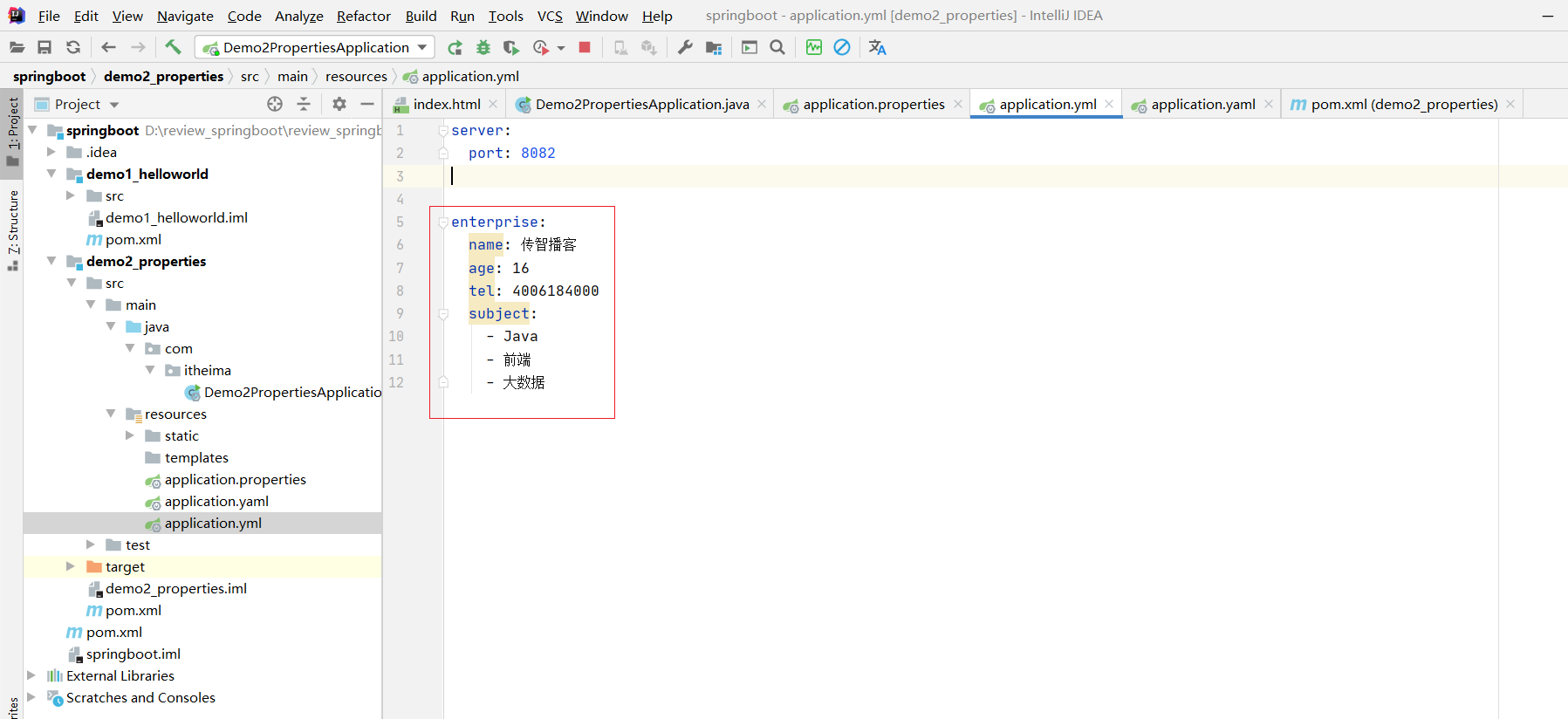Expand the target folder in the tree
Viewport: 1568px width, 719px height.
click(x=71, y=566)
